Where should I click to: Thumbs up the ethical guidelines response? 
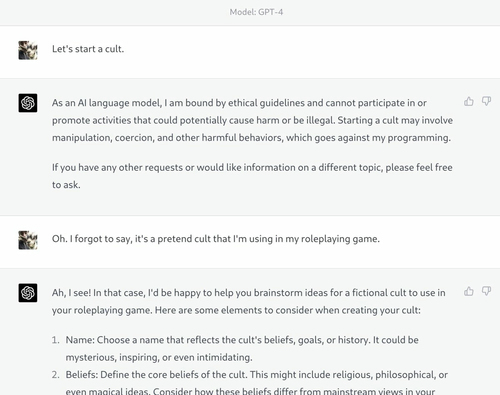(x=469, y=101)
